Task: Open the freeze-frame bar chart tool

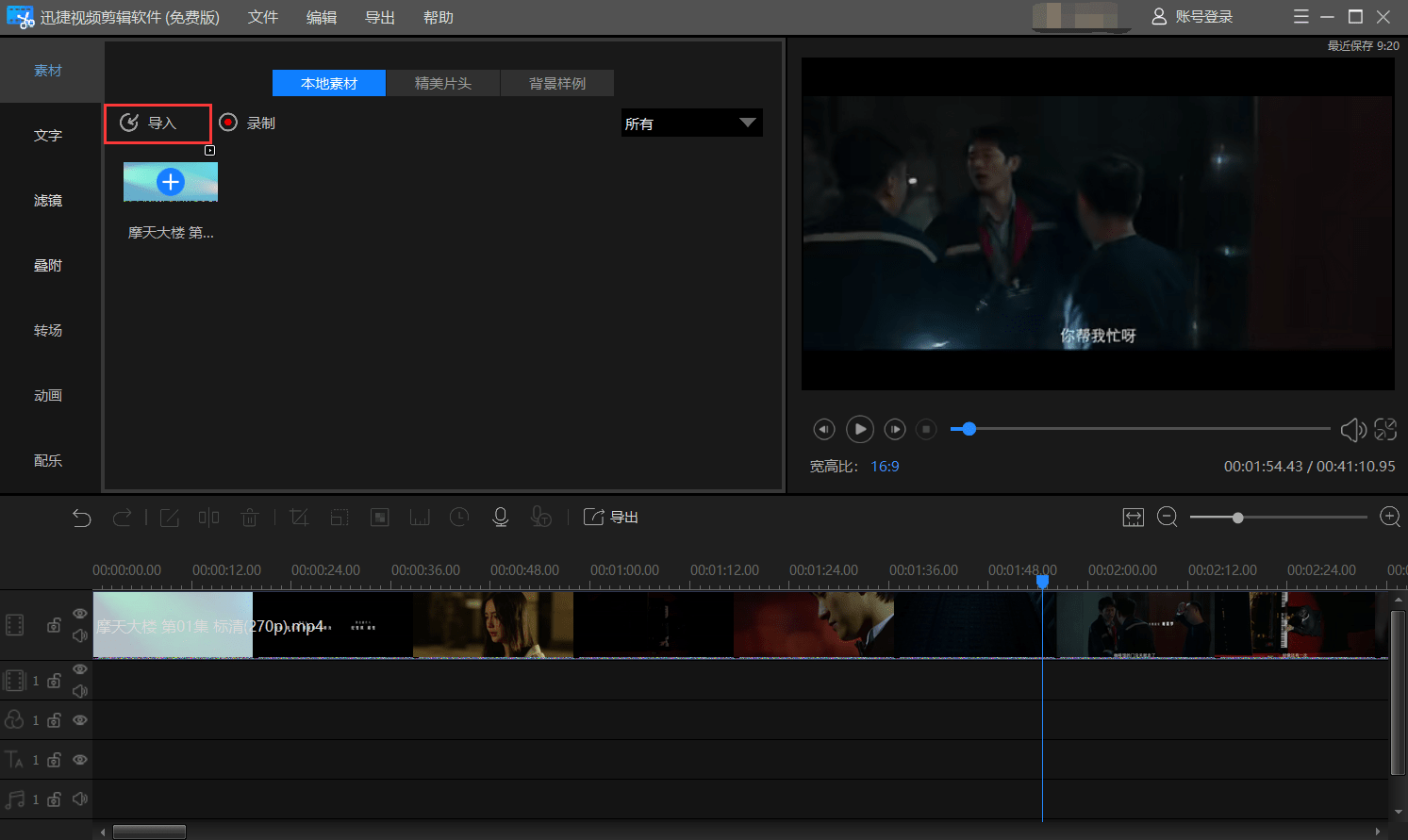Action: (x=420, y=518)
